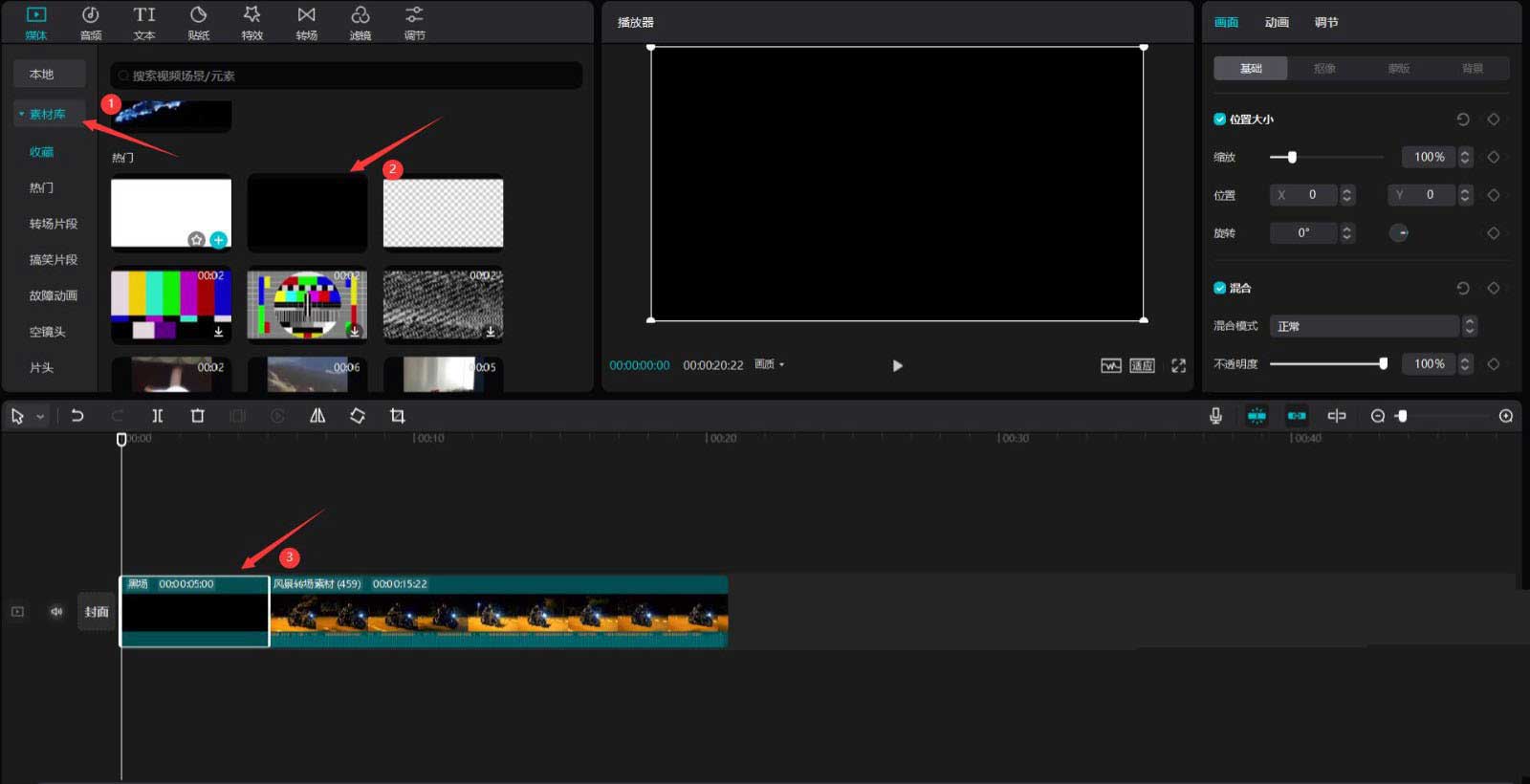Click the 本地 local media button
This screenshot has width=1530, height=784.
50,75
